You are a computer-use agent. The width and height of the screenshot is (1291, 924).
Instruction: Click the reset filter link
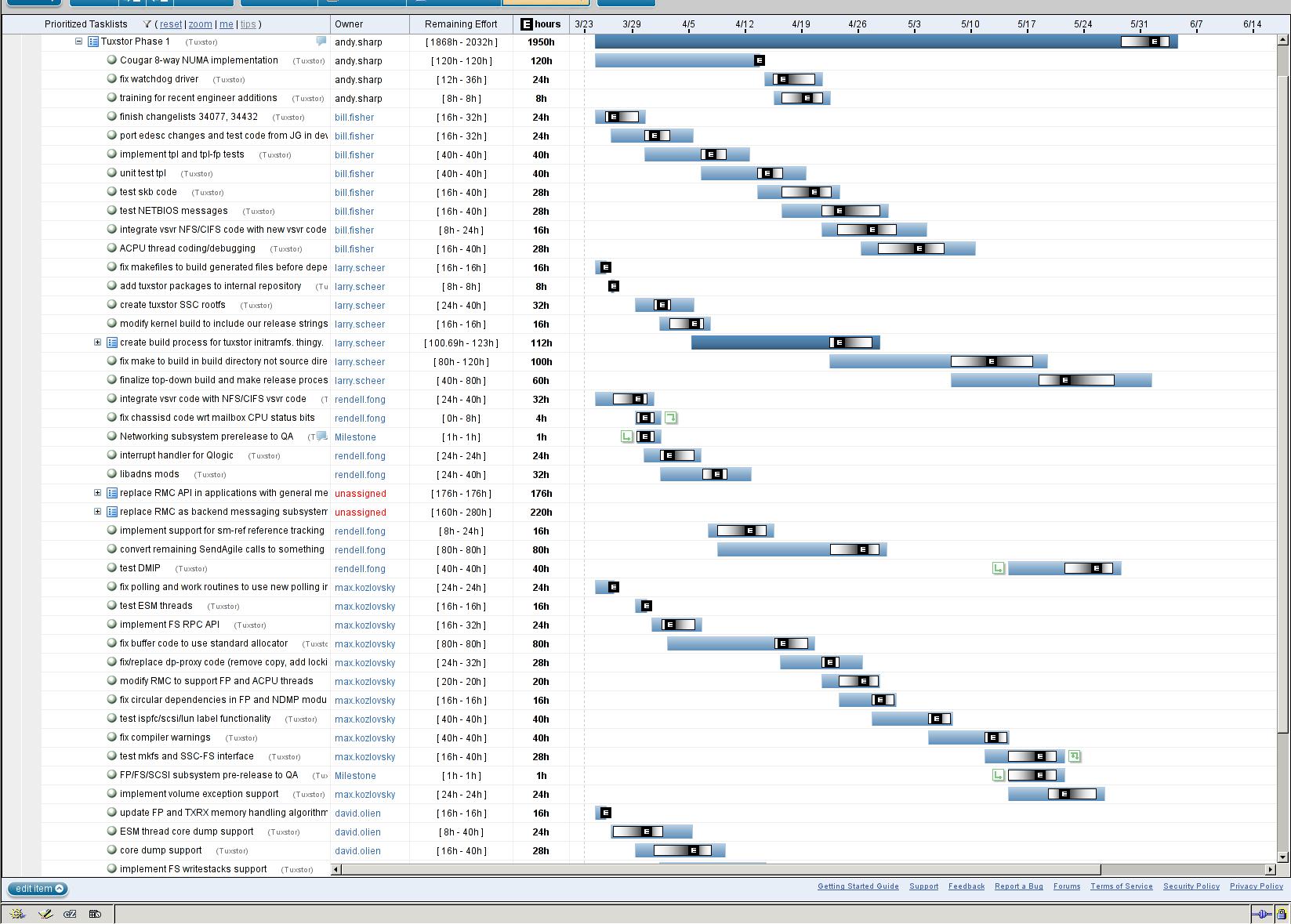pyautogui.click(x=170, y=24)
